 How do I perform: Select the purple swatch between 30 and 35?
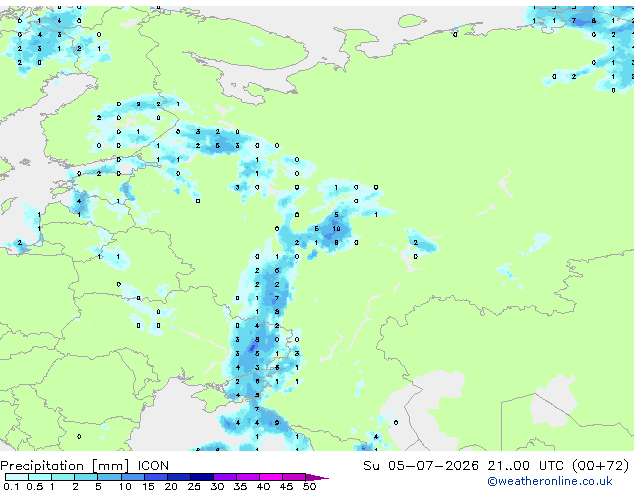pyautogui.click(x=224, y=477)
